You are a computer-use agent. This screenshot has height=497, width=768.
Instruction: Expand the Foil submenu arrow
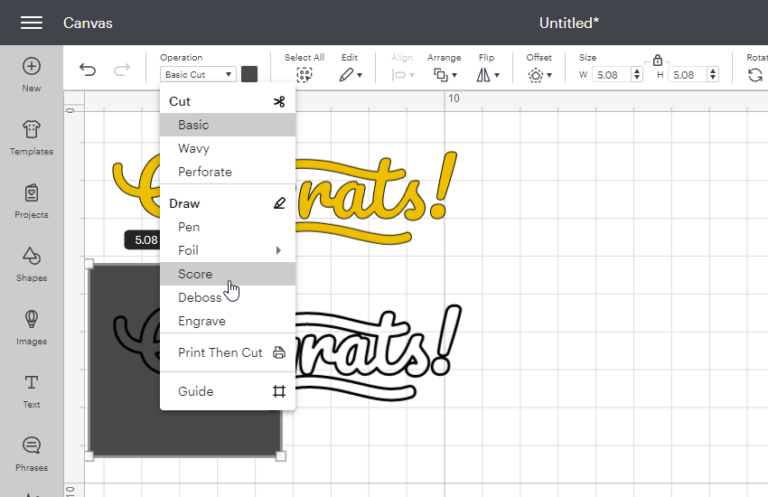pos(278,250)
